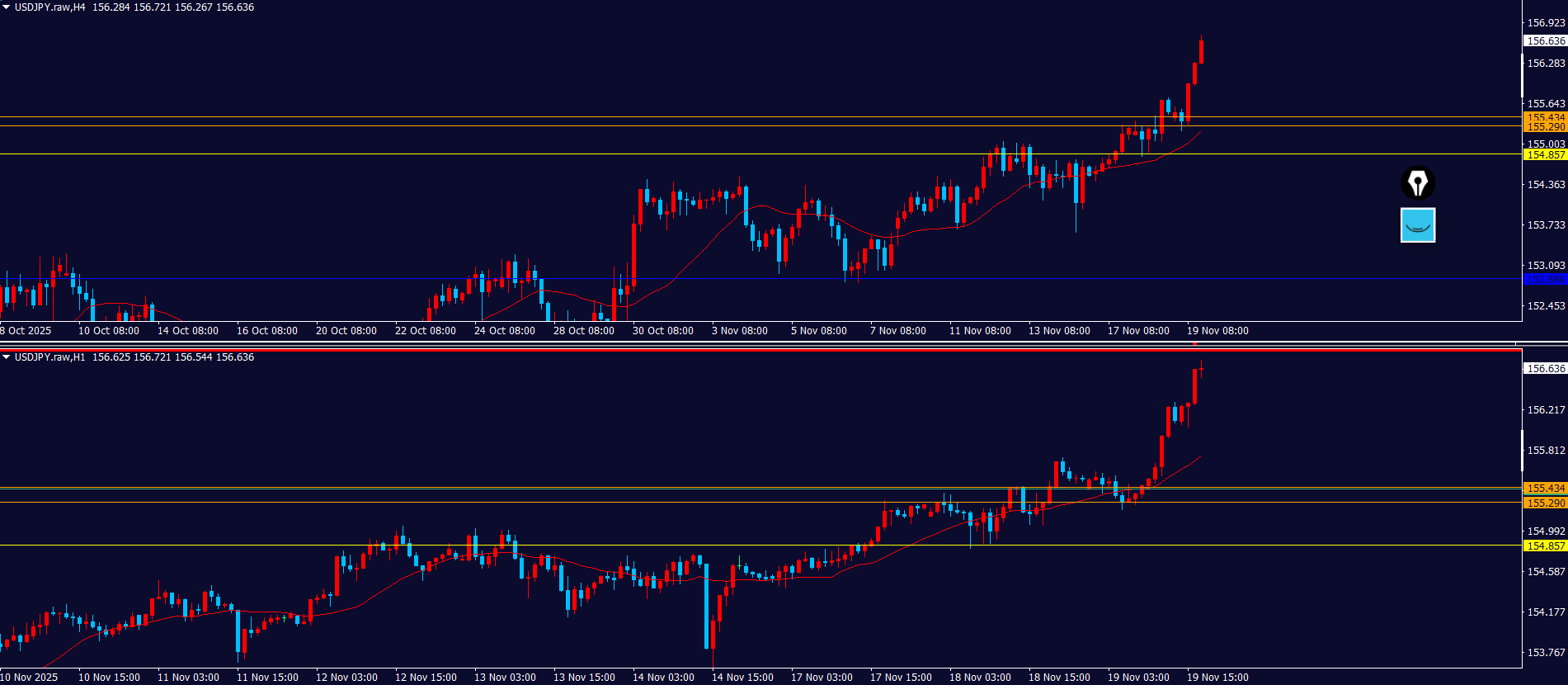The height and width of the screenshot is (685, 1568).
Task: Click the 19 Nov 08:00 time label in H4 chart
Action: pyautogui.click(x=1217, y=331)
